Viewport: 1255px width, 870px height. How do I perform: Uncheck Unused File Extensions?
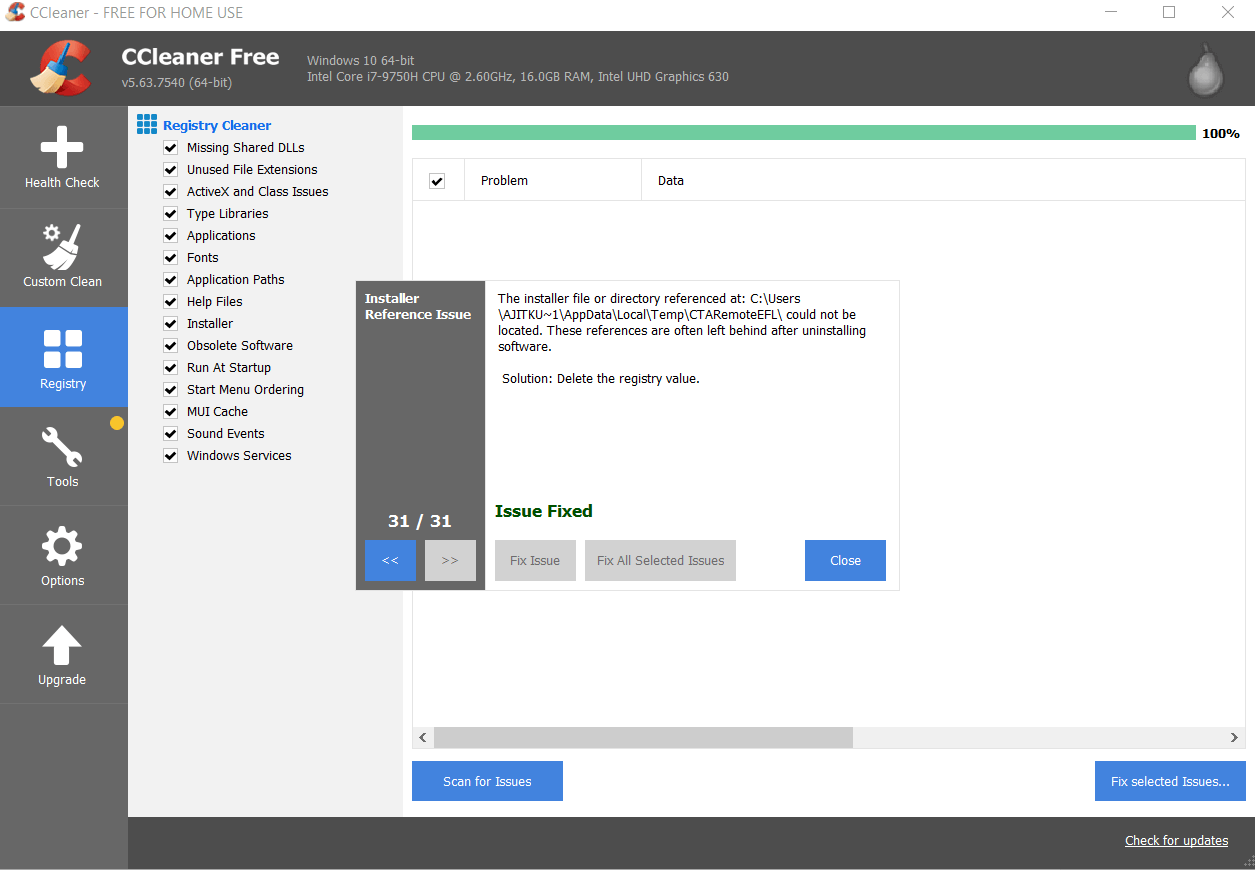pyautogui.click(x=171, y=170)
